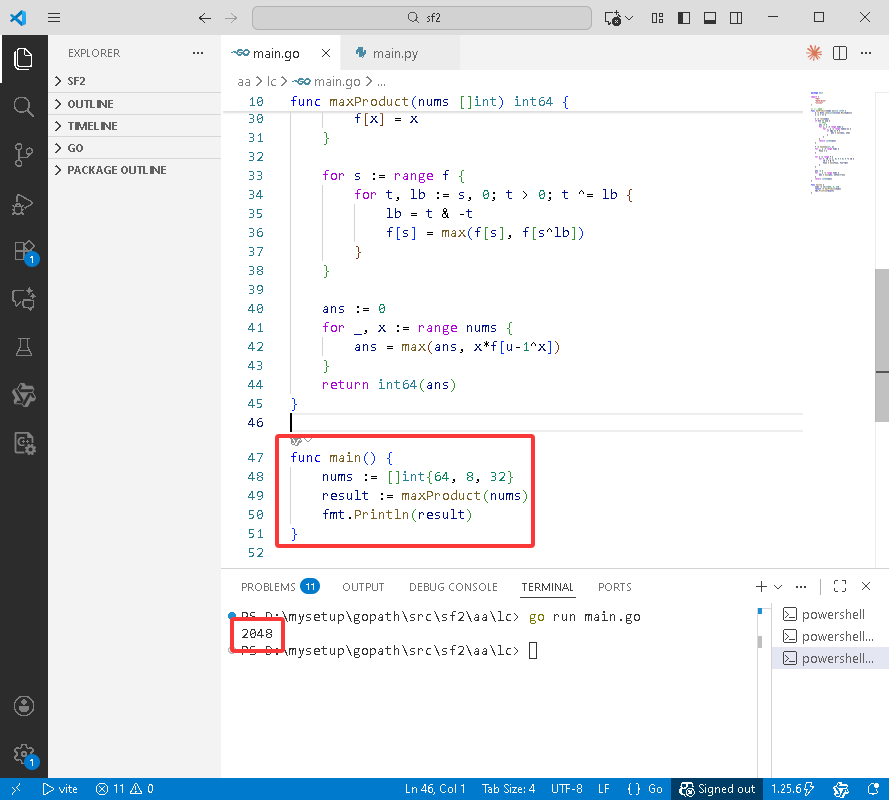Open the Testing flask view
The width and height of the screenshot is (889, 800).
[x=23, y=347]
